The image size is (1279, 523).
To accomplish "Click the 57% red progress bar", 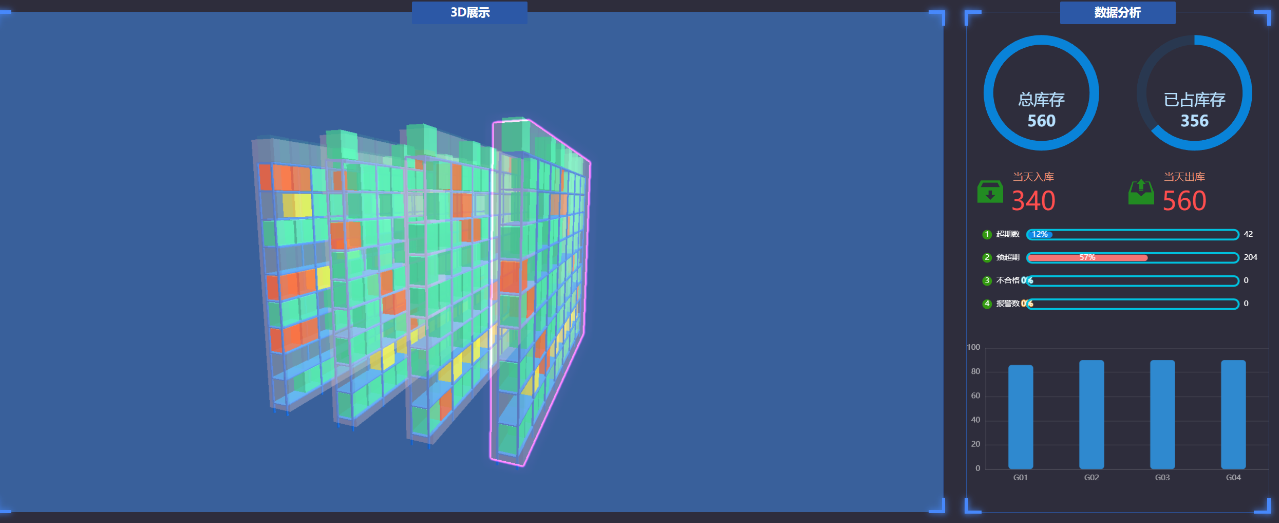I will 1087,258.
